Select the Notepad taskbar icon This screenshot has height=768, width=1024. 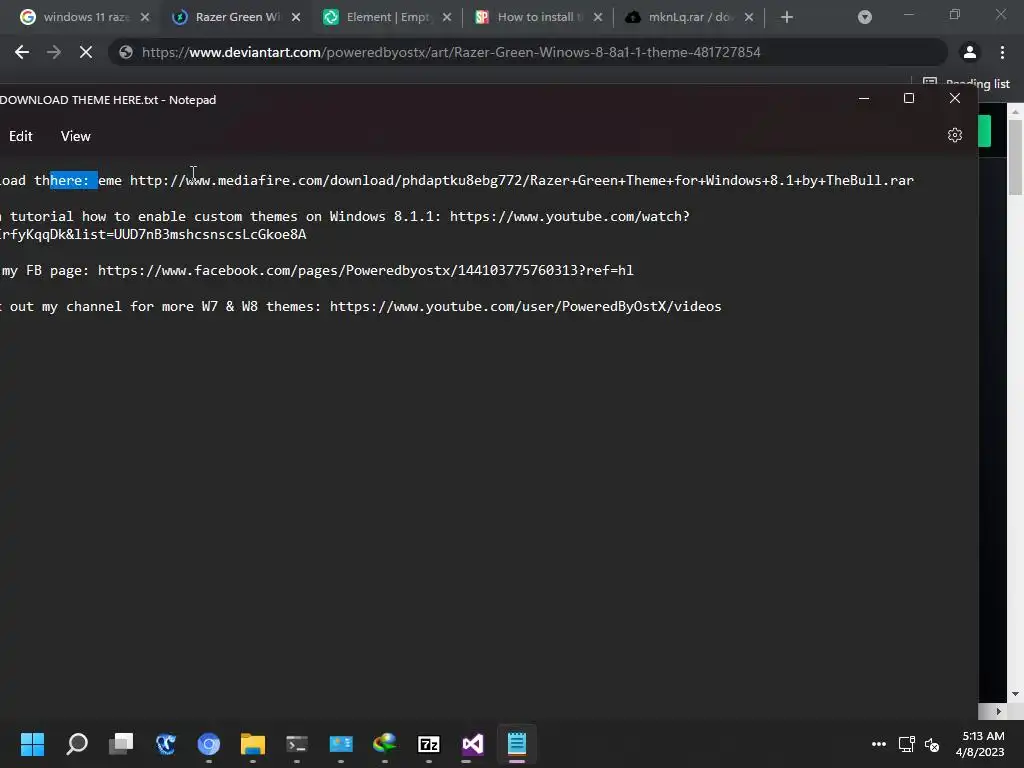click(x=517, y=744)
